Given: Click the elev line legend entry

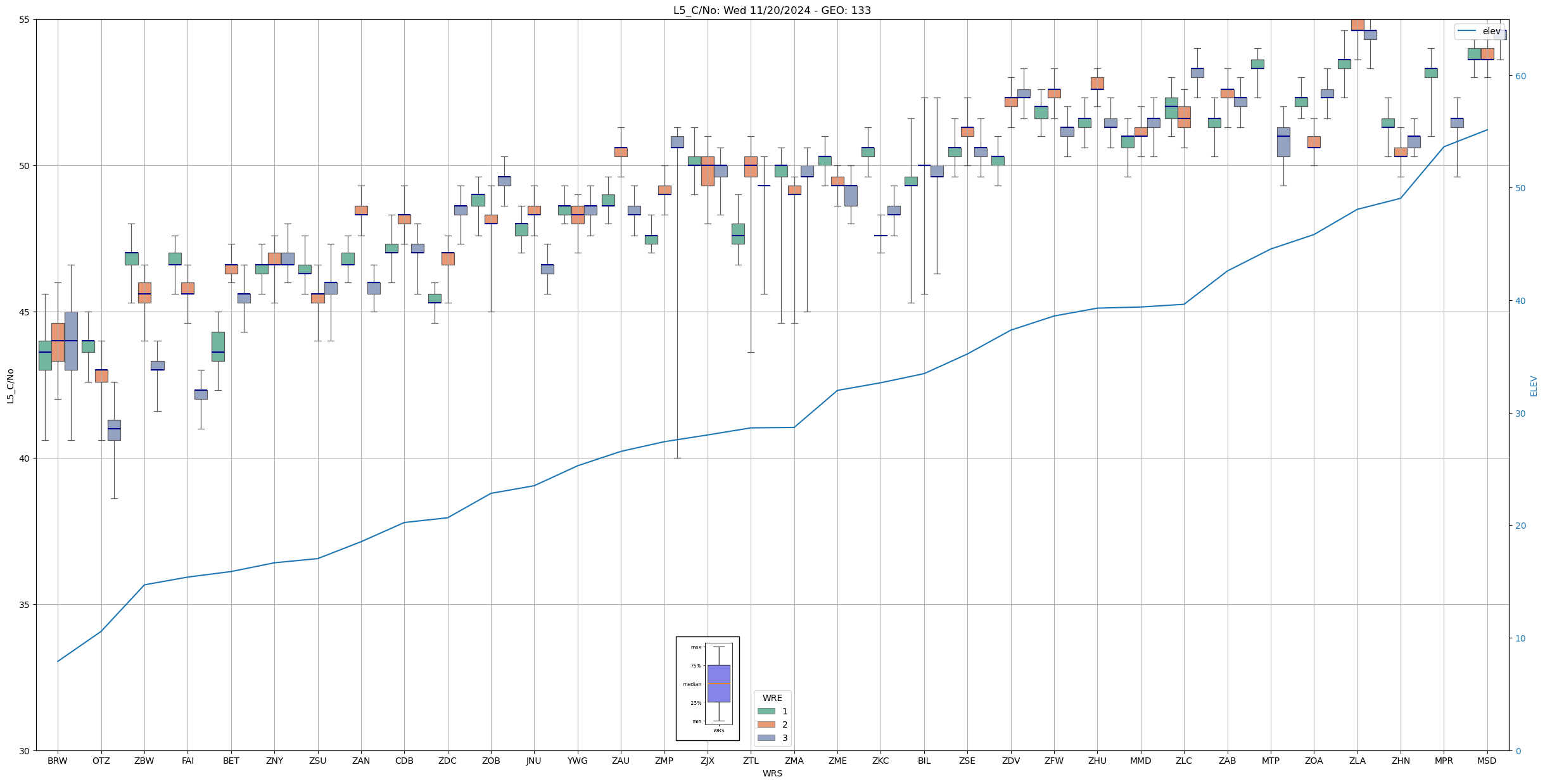Looking at the screenshot, I should tap(1478, 31).
